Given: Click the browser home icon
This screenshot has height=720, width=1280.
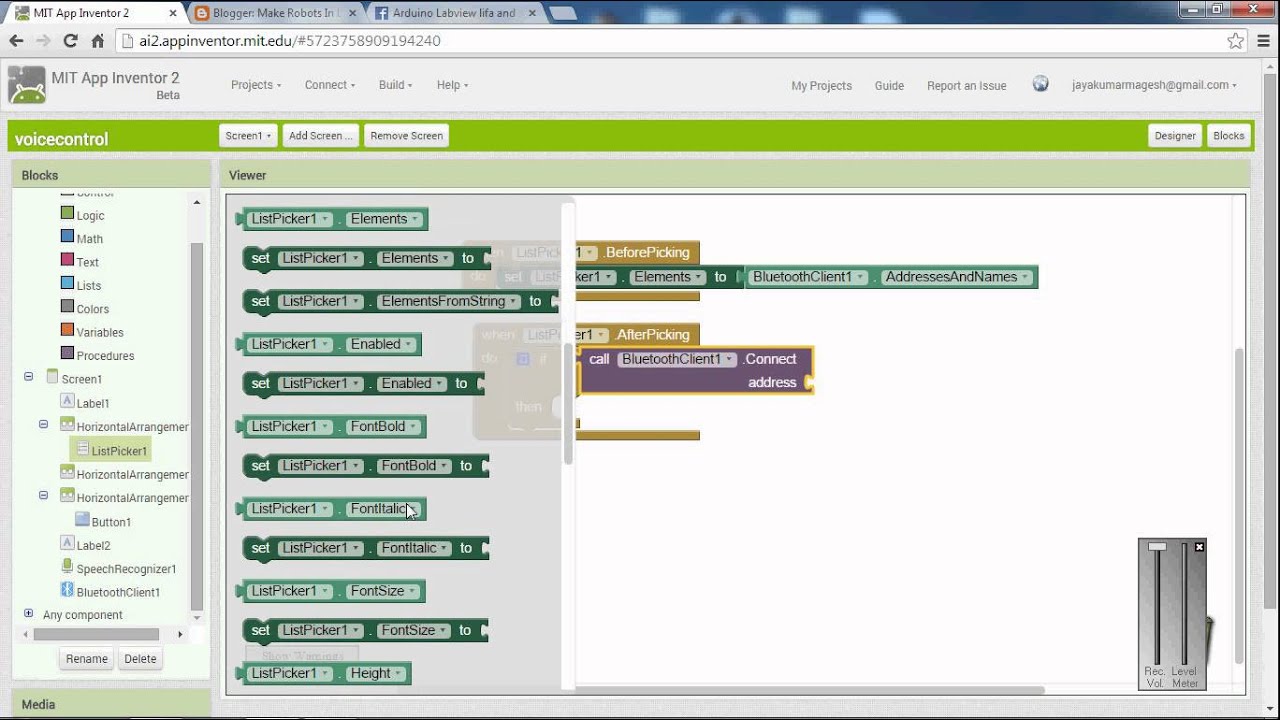Looking at the screenshot, I should [x=97, y=41].
